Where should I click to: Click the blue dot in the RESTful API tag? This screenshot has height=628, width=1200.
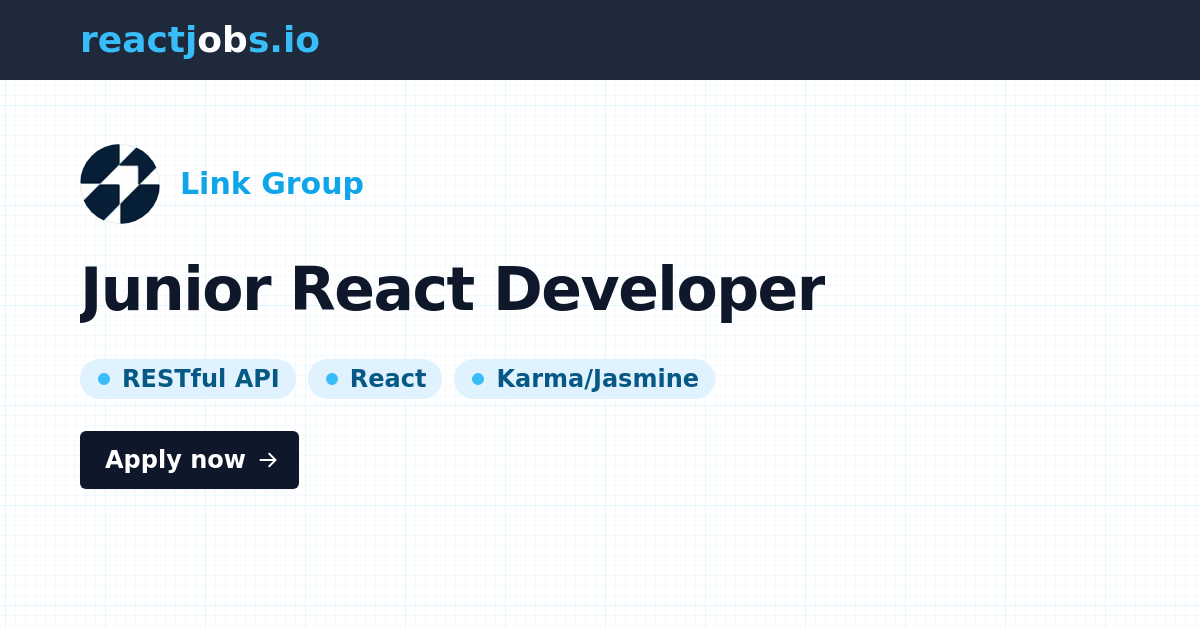[x=104, y=379]
